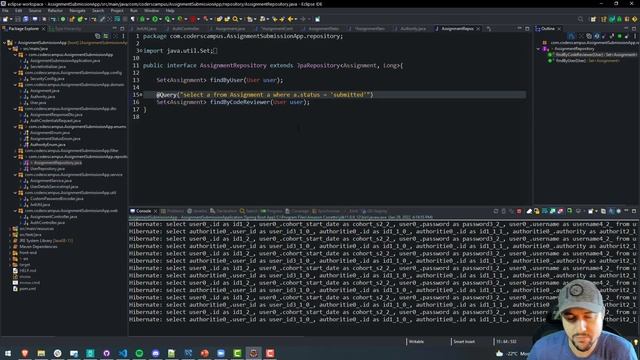
Task: Expand the folded import on line 3
Action: (140, 51)
